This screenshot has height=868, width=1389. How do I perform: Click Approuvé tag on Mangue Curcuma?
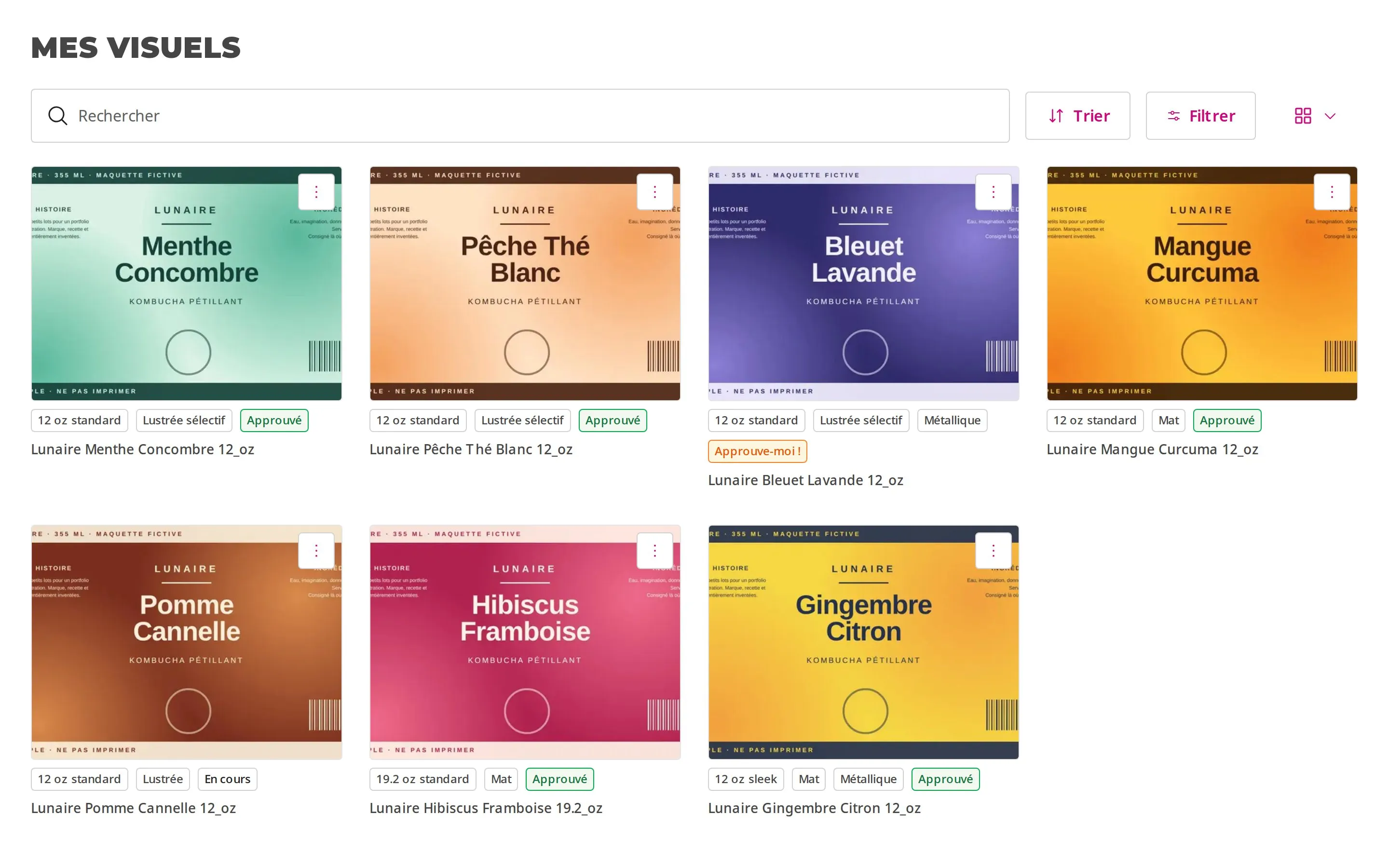[1227, 420]
